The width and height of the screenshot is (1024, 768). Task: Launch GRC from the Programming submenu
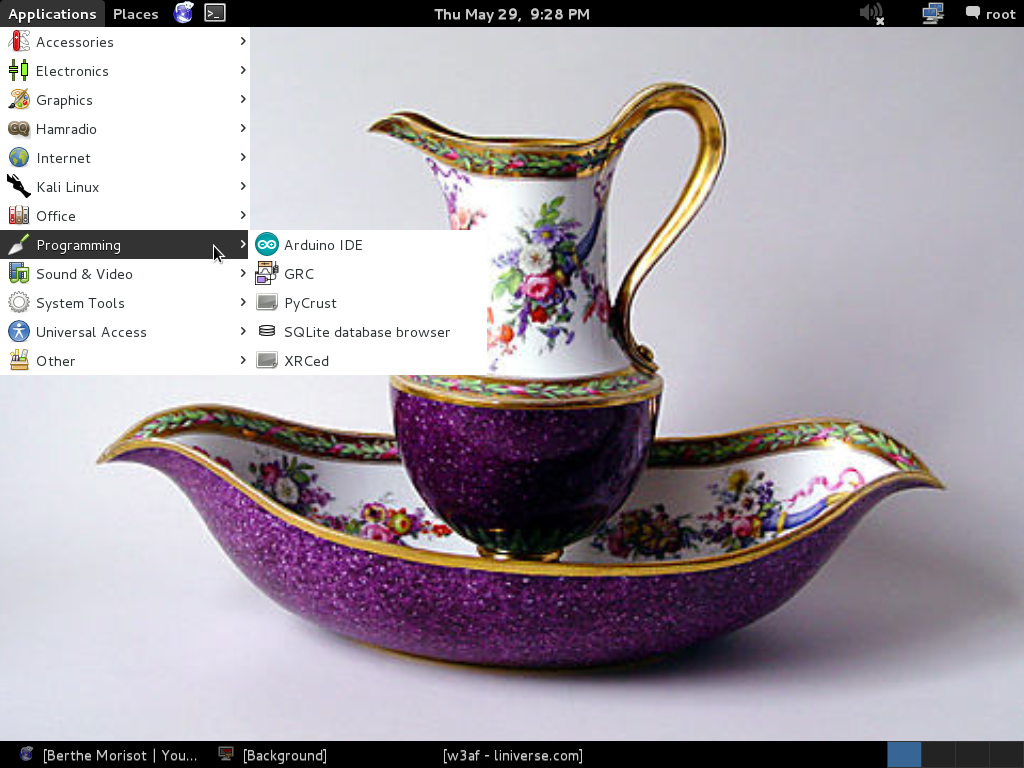(x=369, y=274)
